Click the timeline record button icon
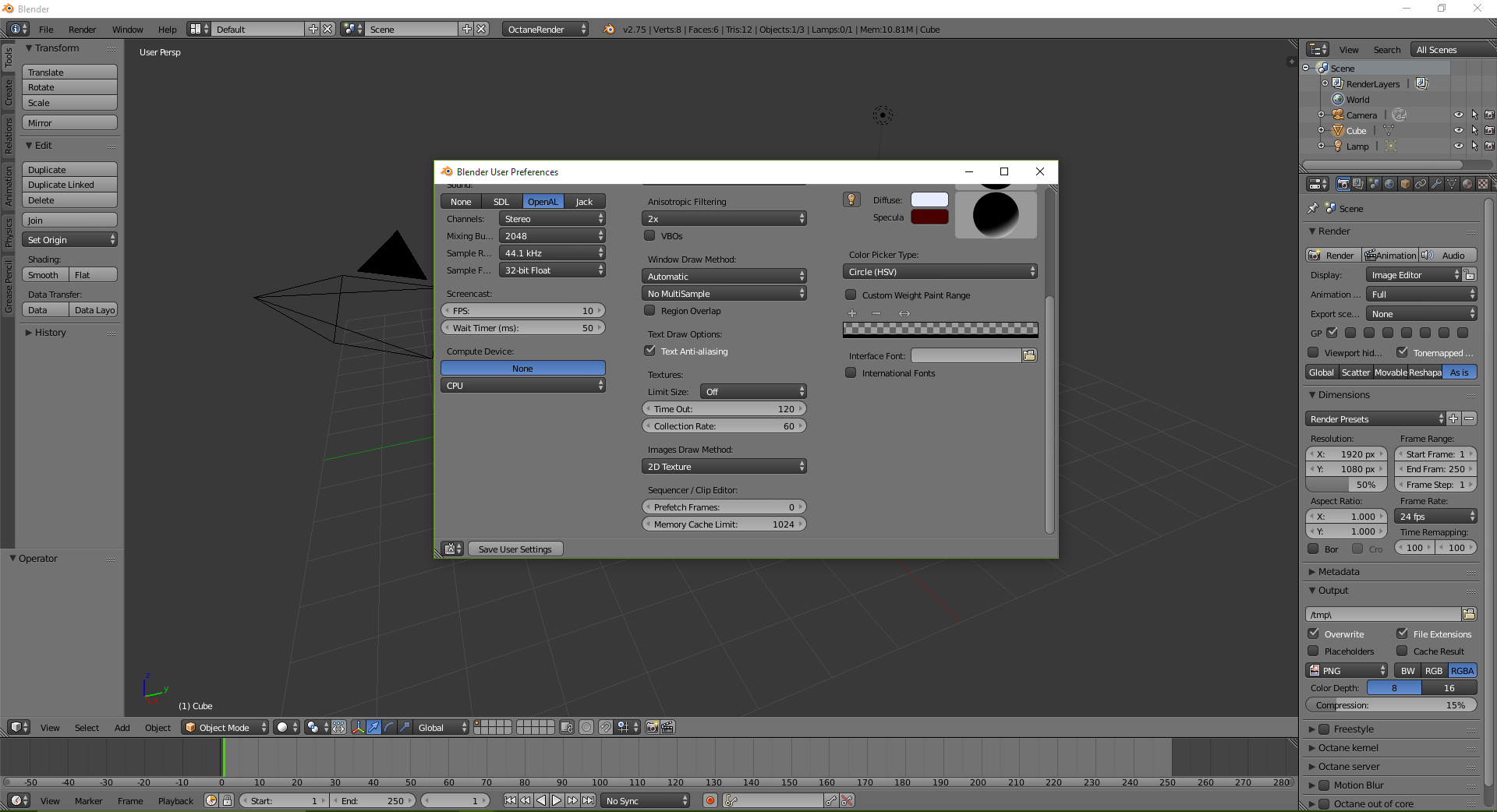The height and width of the screenshot is (812, 1497). click(x=710, y=800)
